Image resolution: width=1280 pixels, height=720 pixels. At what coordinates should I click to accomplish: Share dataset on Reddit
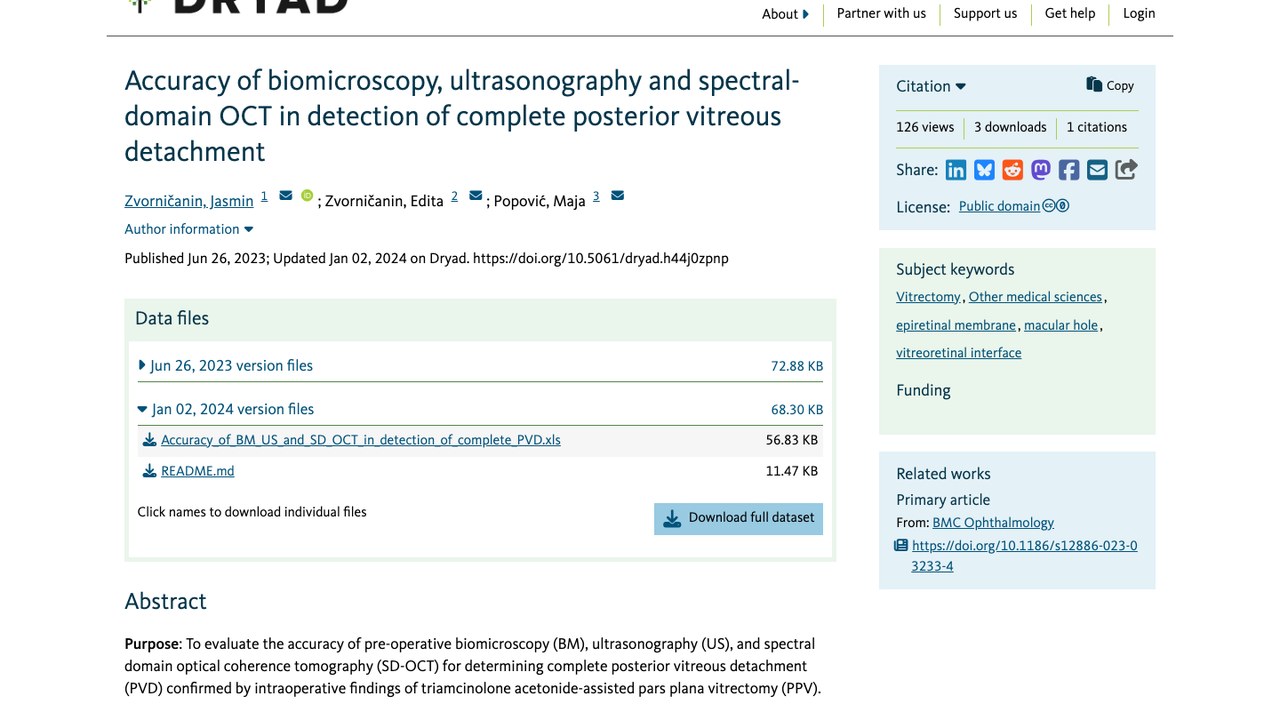1013,170
